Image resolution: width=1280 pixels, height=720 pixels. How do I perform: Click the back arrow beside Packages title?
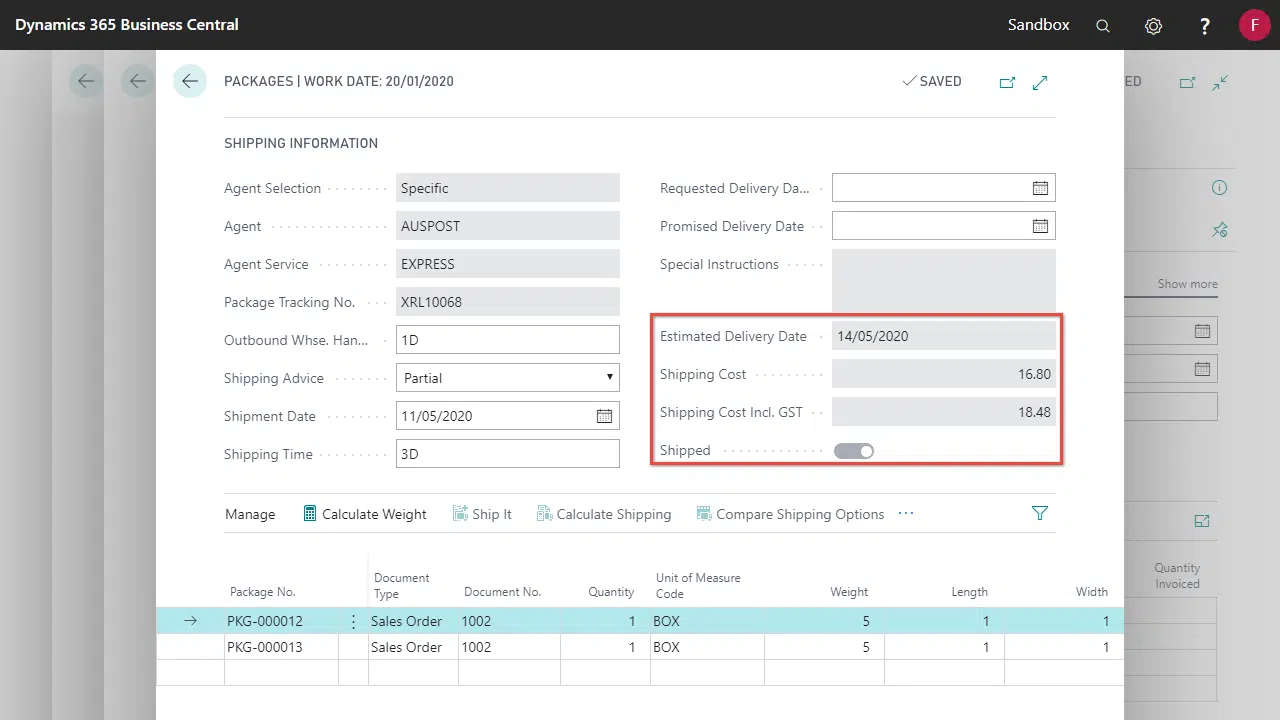[190, 81]
